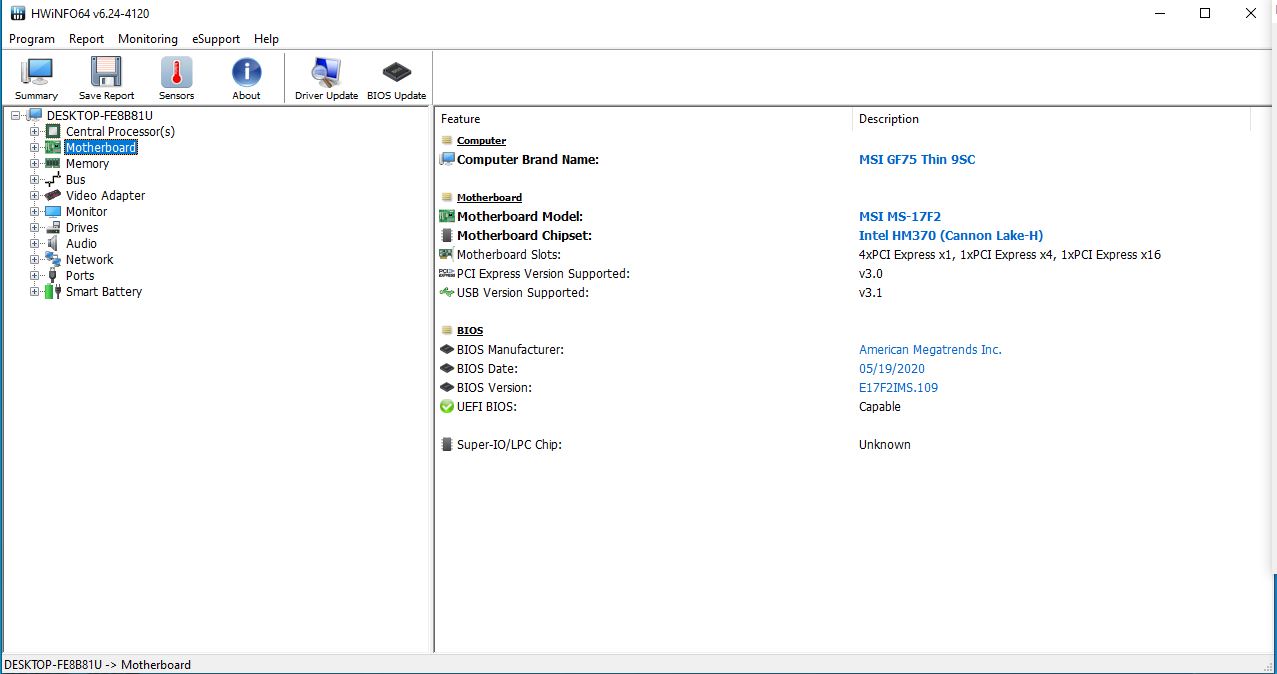The height and width of the screenshot is (674, 1277).
Task: Click the Monitor tree icon
Action: pyautogui.click(x=53, y=211)
